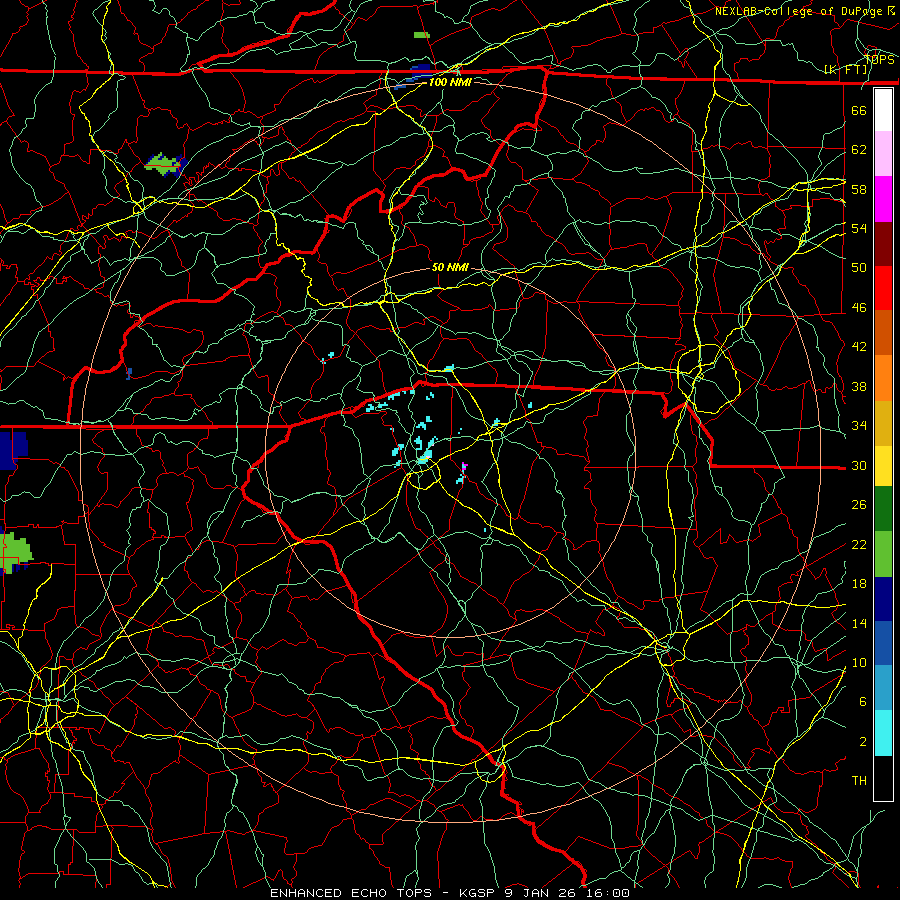Click the legend value '26'

click(859, 505)
